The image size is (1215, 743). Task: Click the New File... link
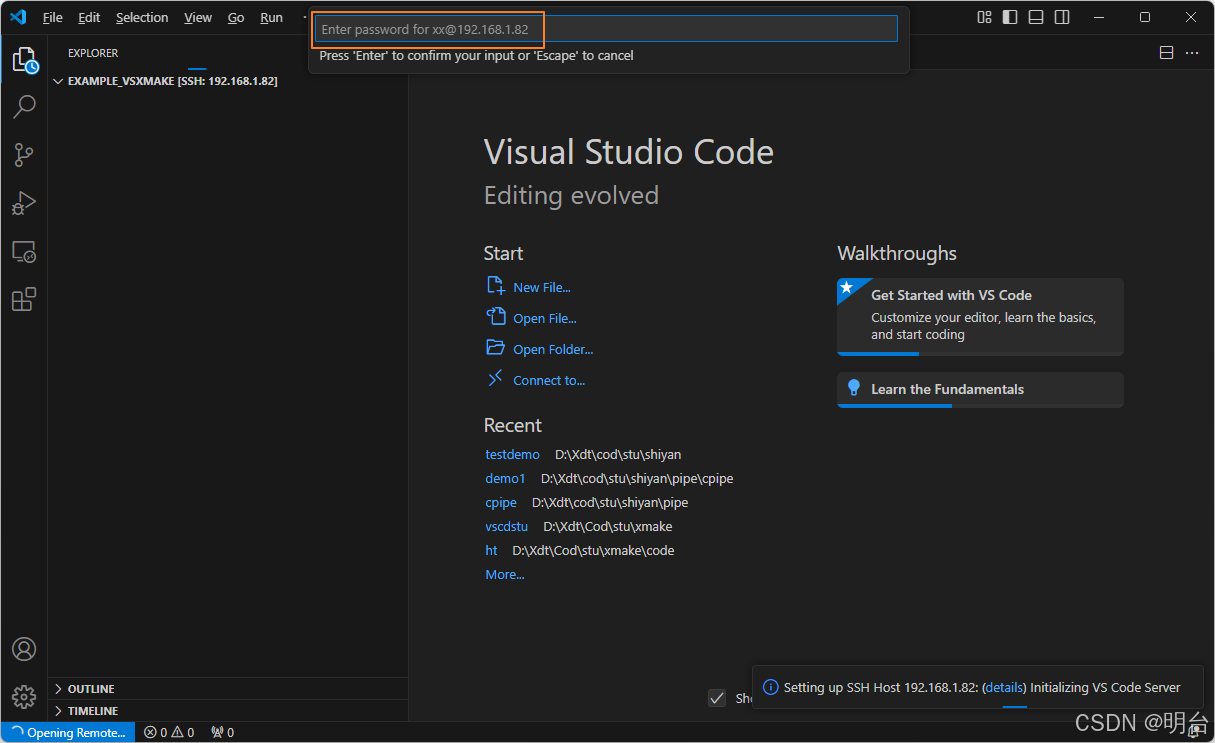click(542, 287)
